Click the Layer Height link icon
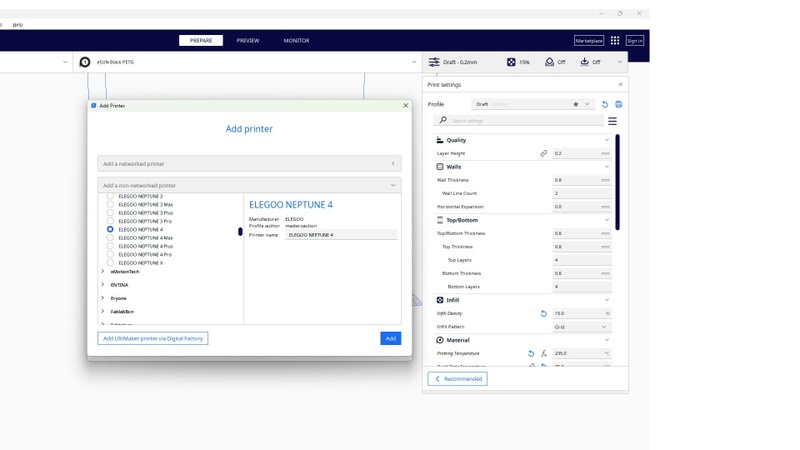Image resolution: width=800 pixels, height=450 pixels. tap(543, 153)
